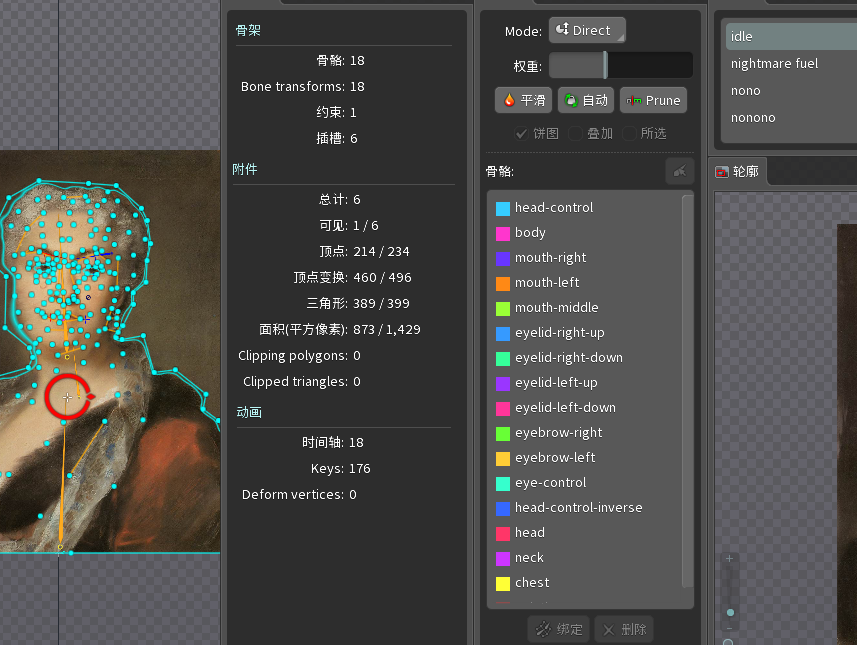Click the '总计: 6' statistic

(x=339, y=200)
